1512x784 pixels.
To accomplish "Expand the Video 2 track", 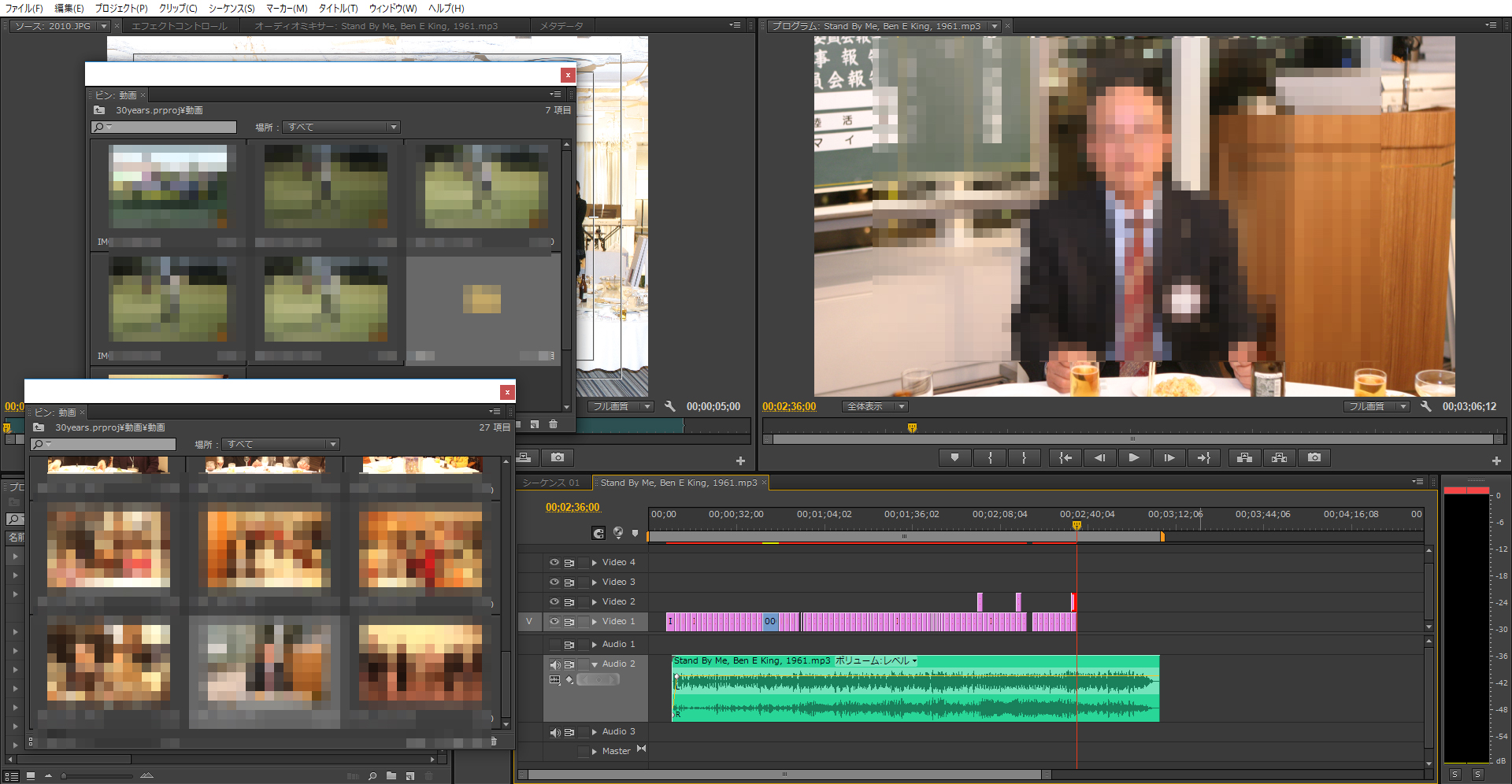I will pos(595,602).
